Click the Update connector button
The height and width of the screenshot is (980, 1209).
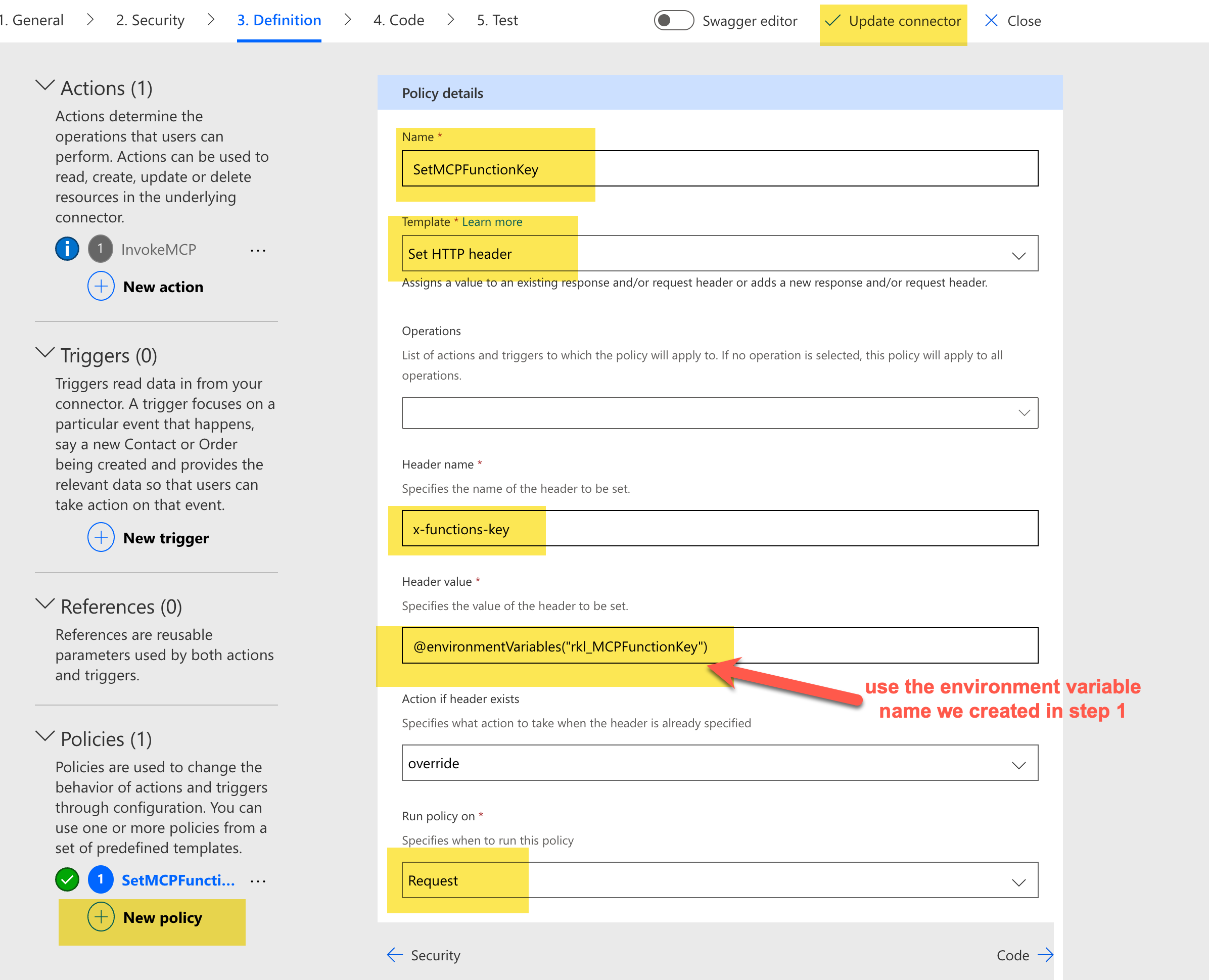pos(893,21)
